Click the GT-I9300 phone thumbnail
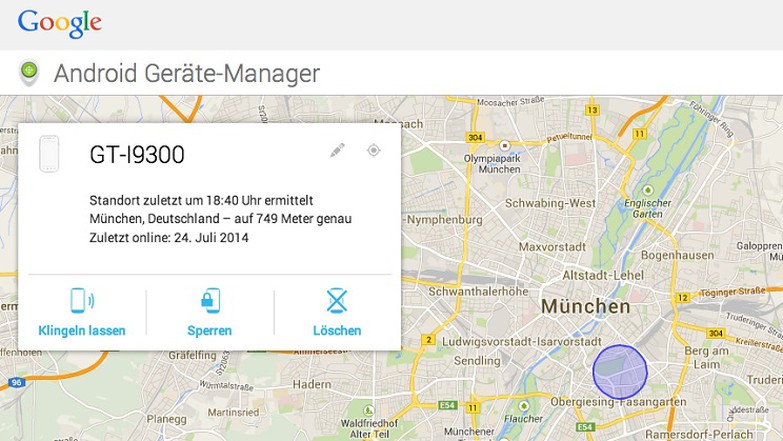Screen dimensions: 783x441 49,154
